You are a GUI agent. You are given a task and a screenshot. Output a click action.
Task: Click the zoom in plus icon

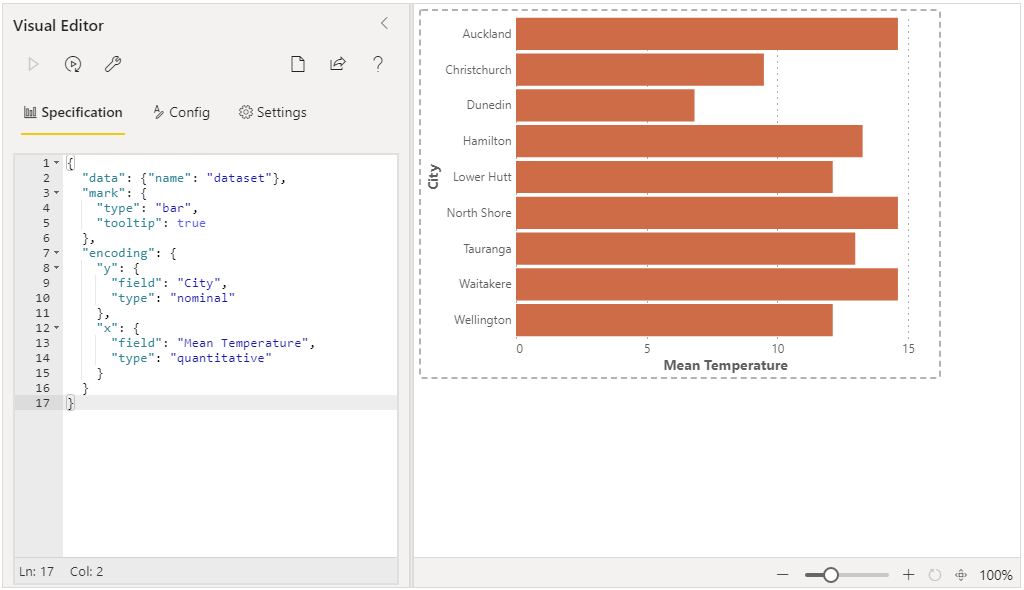908,575
